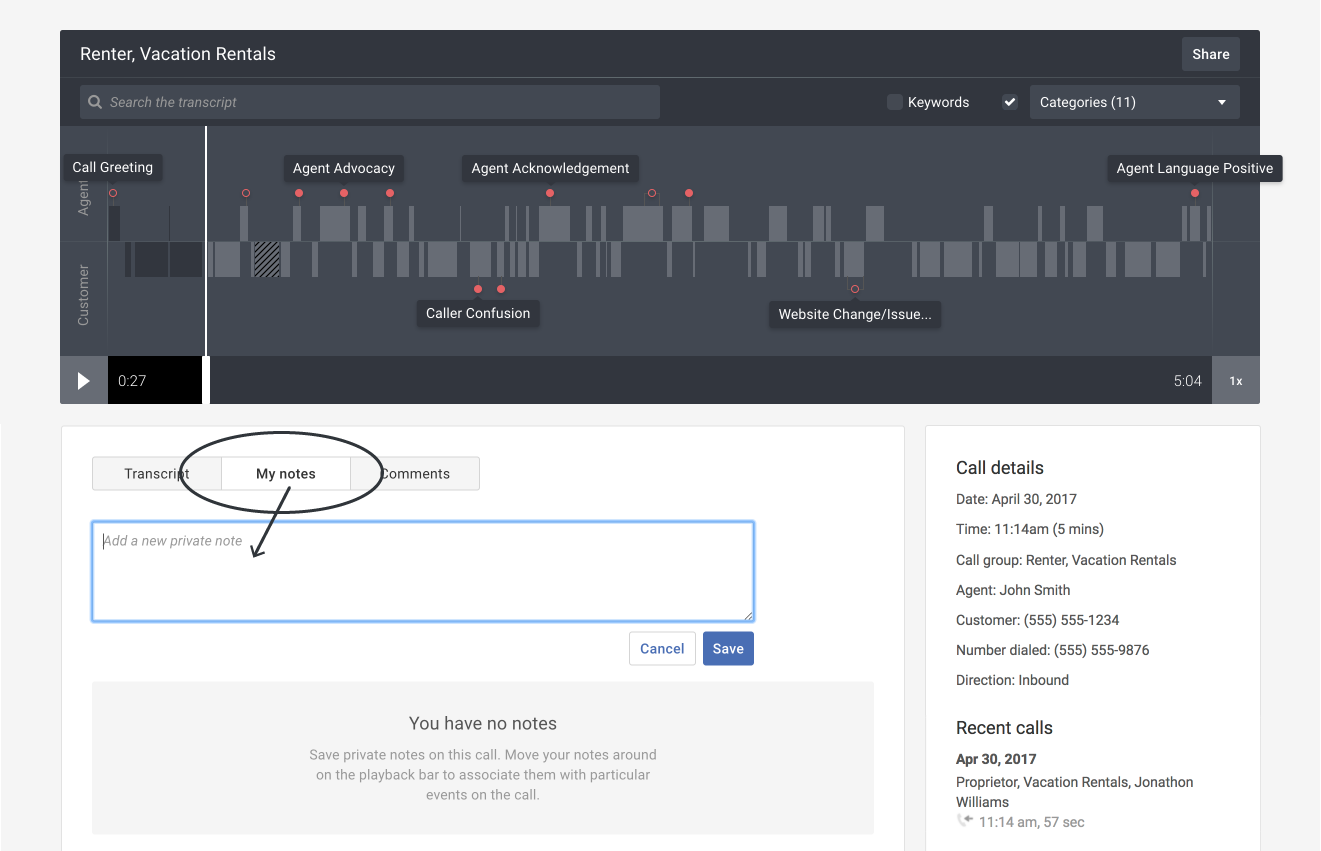Click the playback progress bar near the end
The image size is (1321, 851).
(x=1150, y=381)
